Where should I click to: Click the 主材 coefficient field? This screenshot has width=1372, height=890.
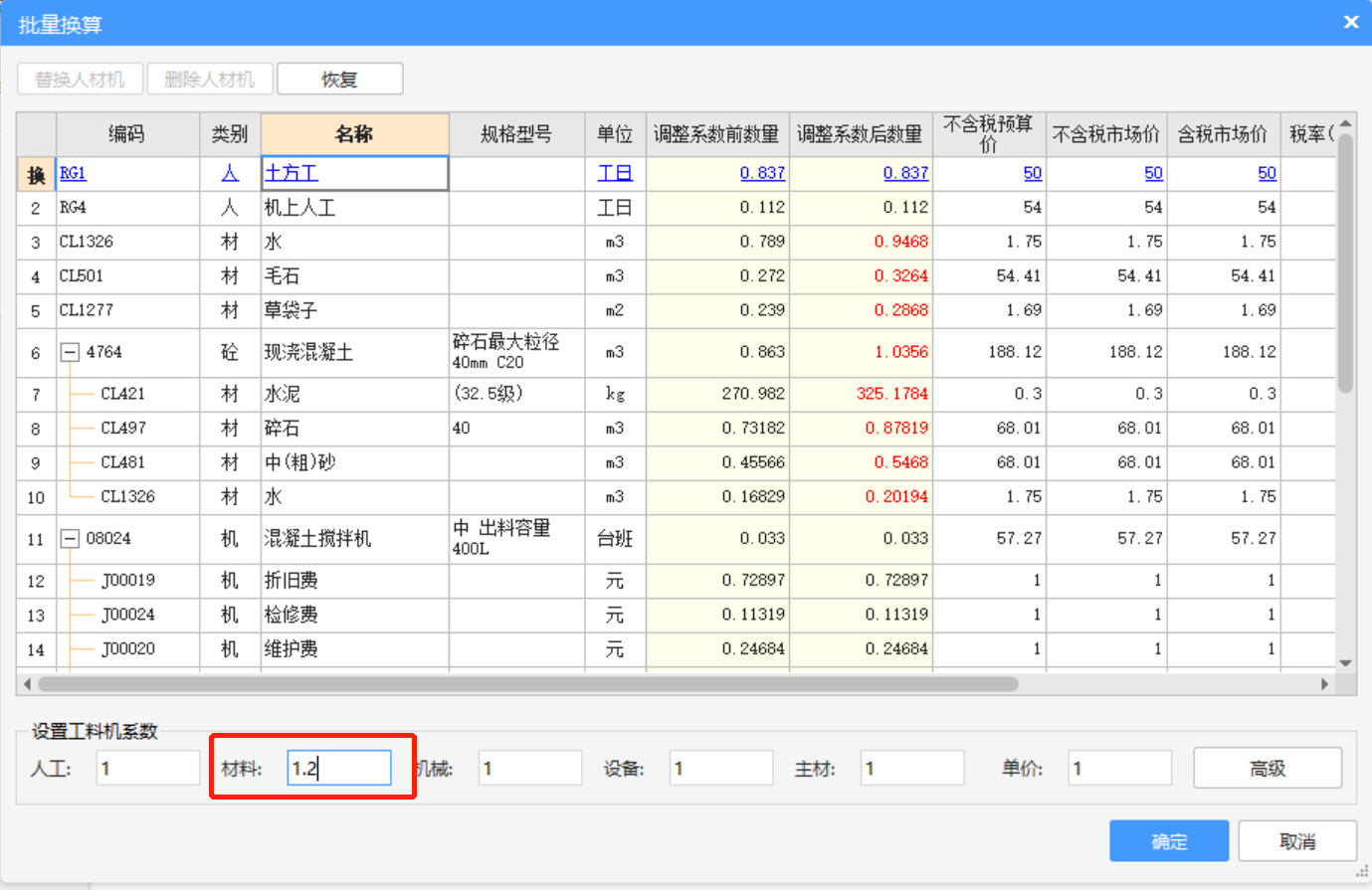click(x=911, y=767)
